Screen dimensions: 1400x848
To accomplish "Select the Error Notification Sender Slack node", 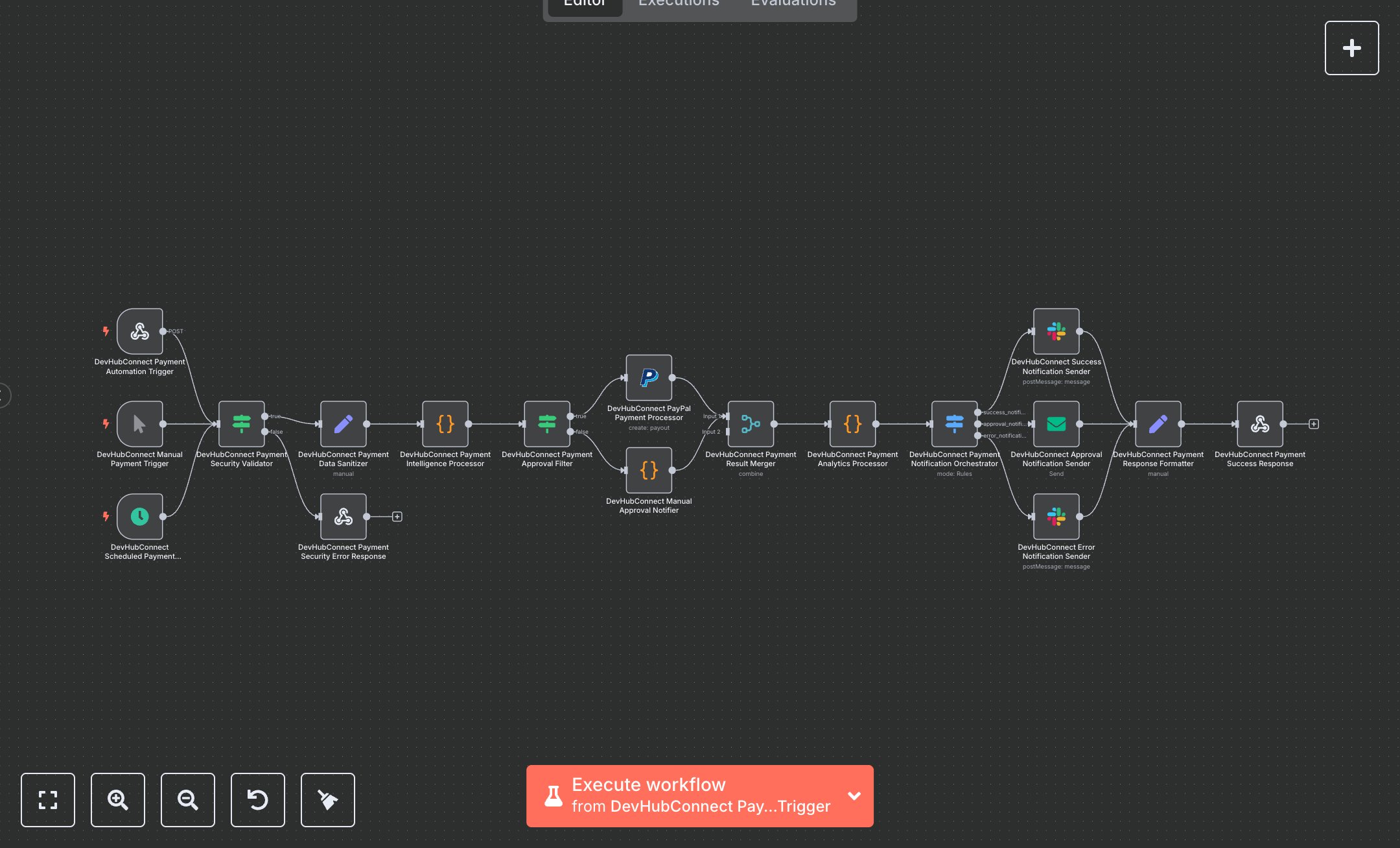I will point(1056,517).
